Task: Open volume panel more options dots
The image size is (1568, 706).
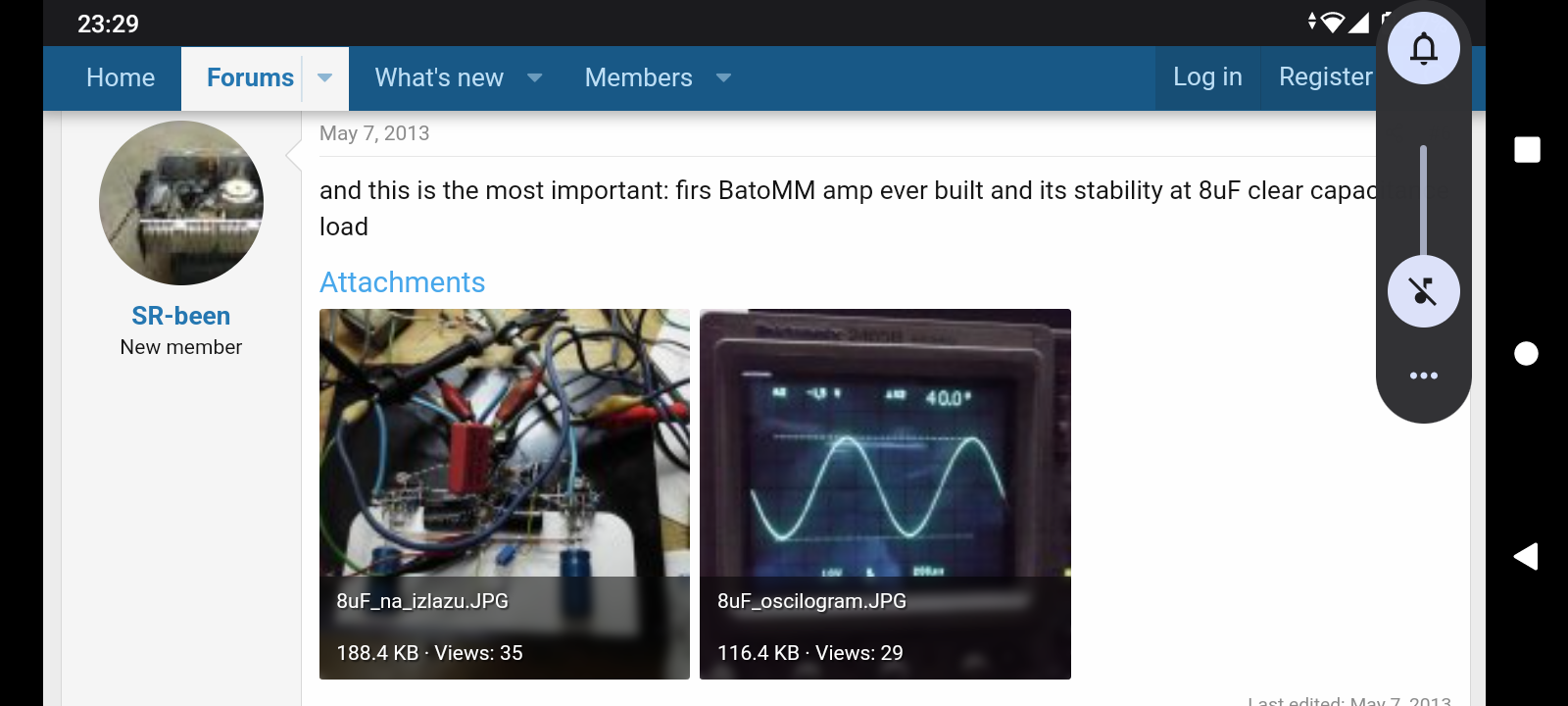Action: tap(1423, 376)
